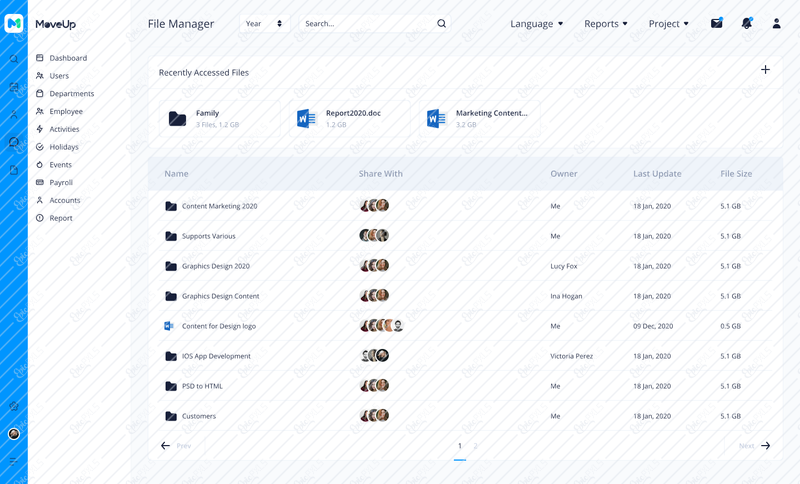Open the mail icon in header
Viewport: 800px width, 484px height.
coord(717,23)
